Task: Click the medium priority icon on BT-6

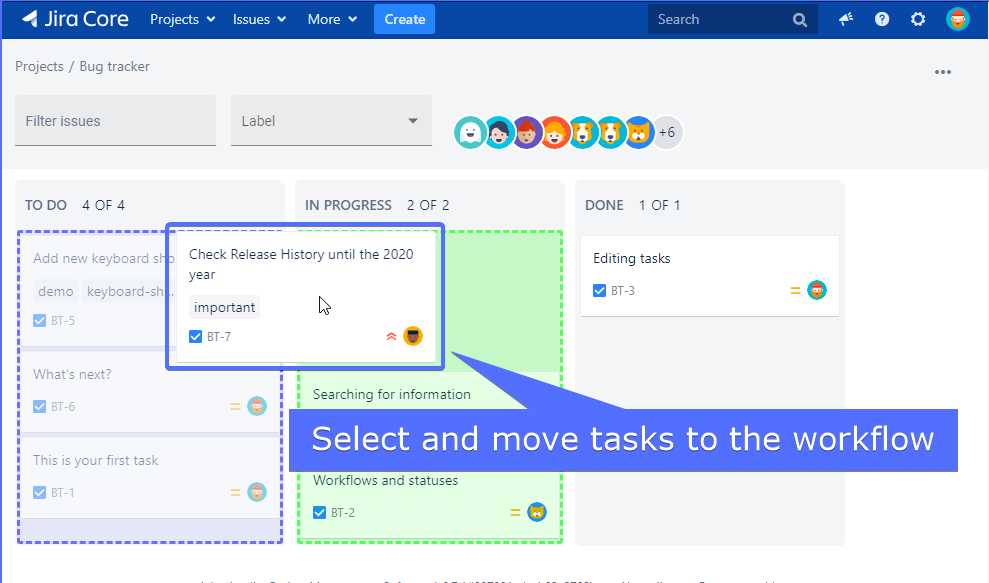Action: click(235, 407)
